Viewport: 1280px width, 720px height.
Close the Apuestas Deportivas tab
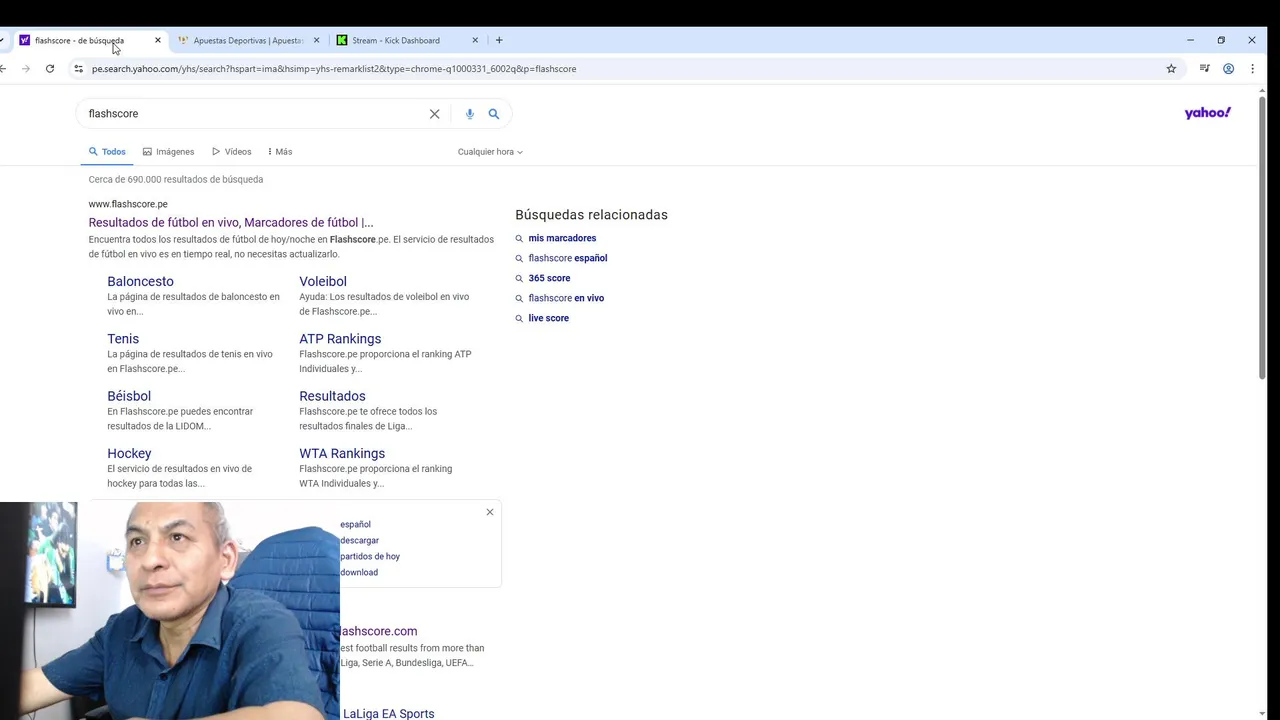coord(316,41)
